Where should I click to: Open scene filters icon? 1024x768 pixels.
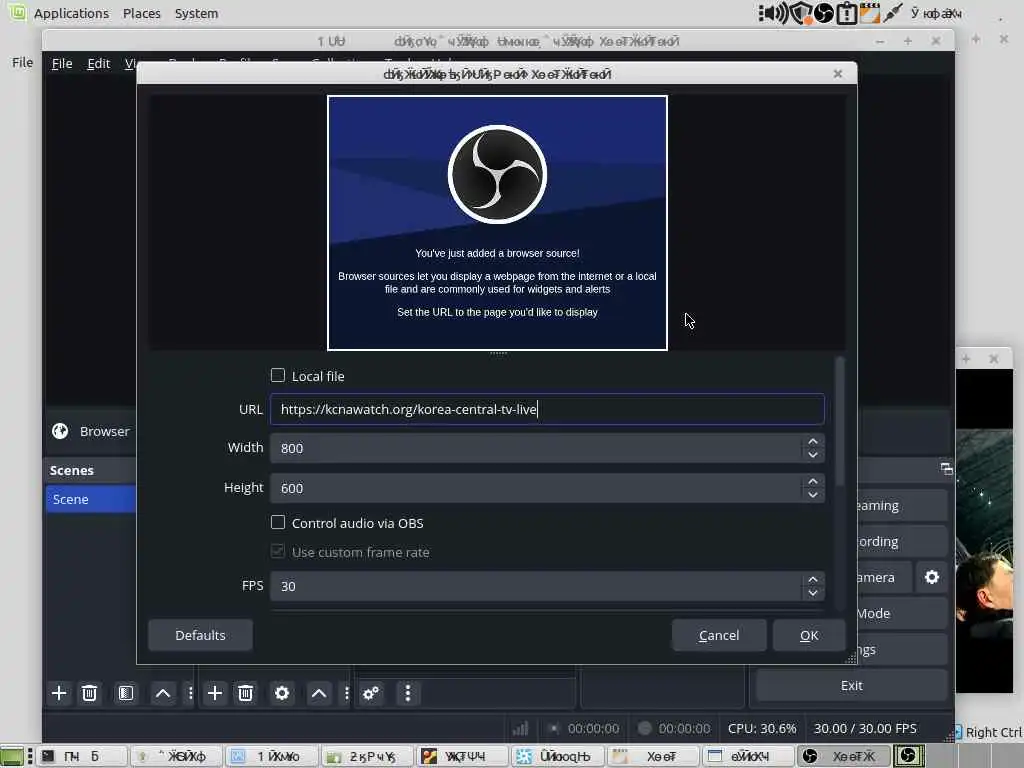(x=125, y=693)
